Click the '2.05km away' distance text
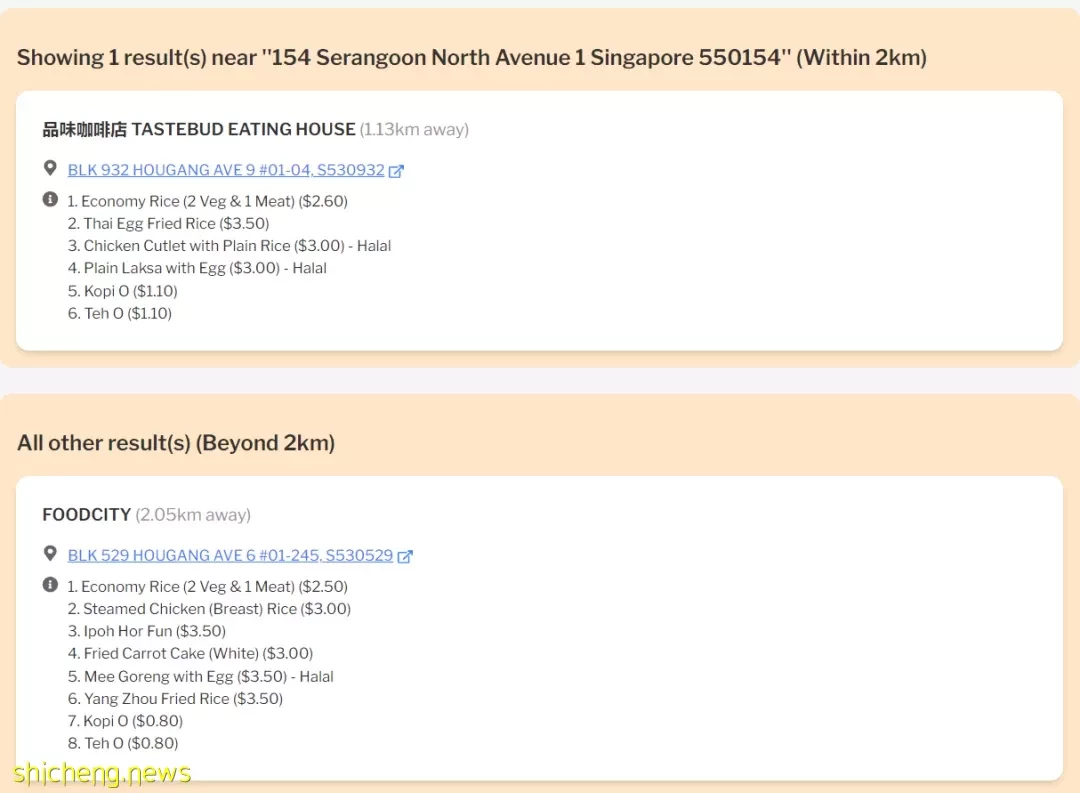1080x793 pixels. click(x=193, y=515)
